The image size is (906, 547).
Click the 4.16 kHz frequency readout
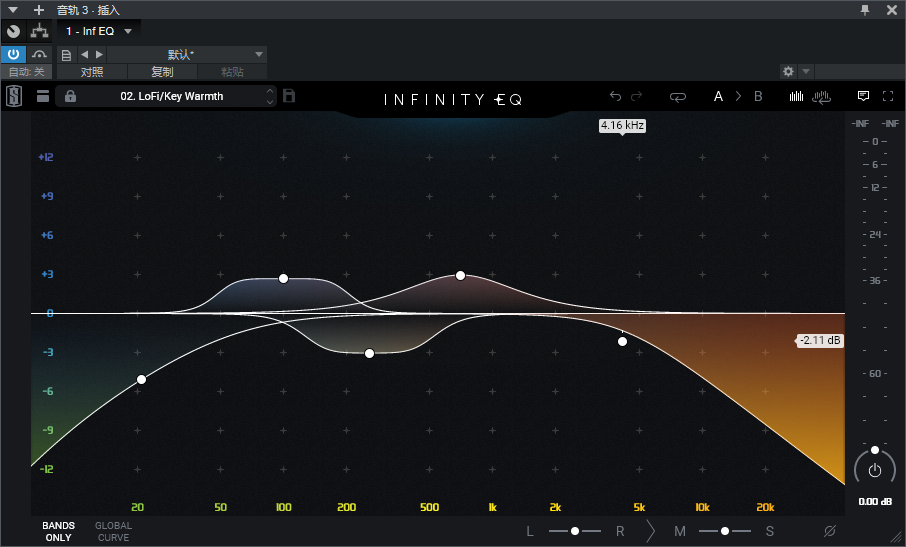tap(622, 125)
